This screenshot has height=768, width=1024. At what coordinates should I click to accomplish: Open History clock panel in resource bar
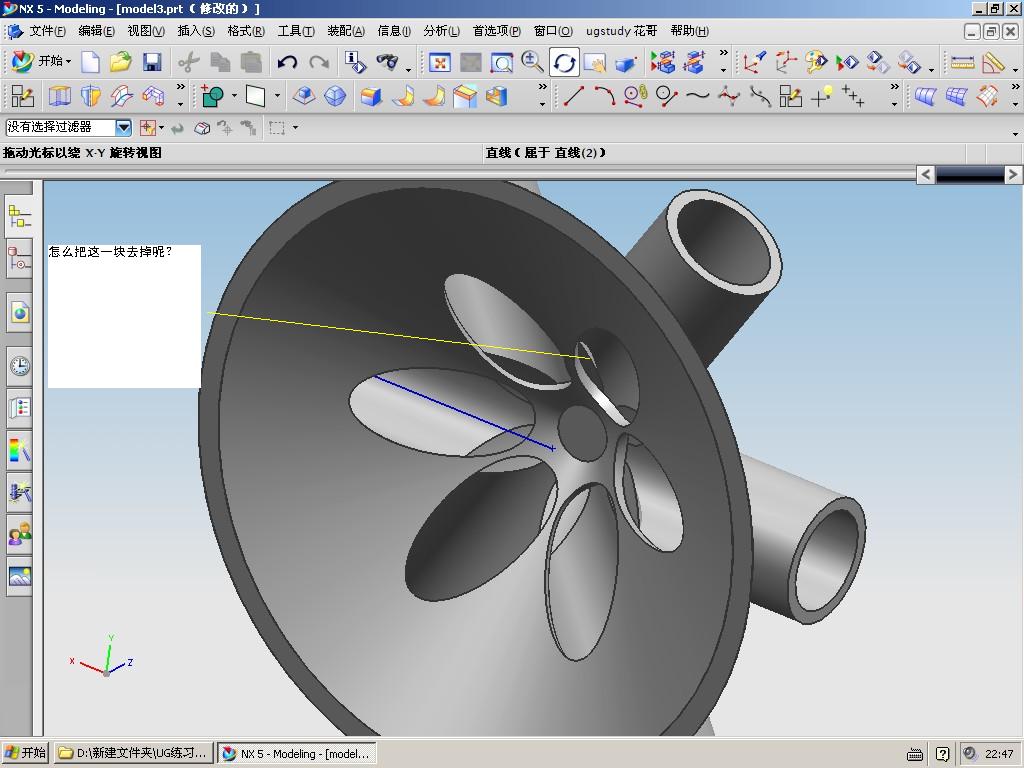(x=20, y=366)
